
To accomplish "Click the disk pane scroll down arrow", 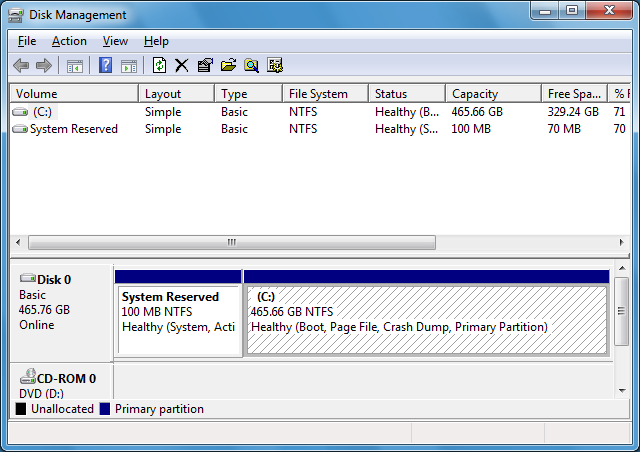I will (x=622, y=390).
